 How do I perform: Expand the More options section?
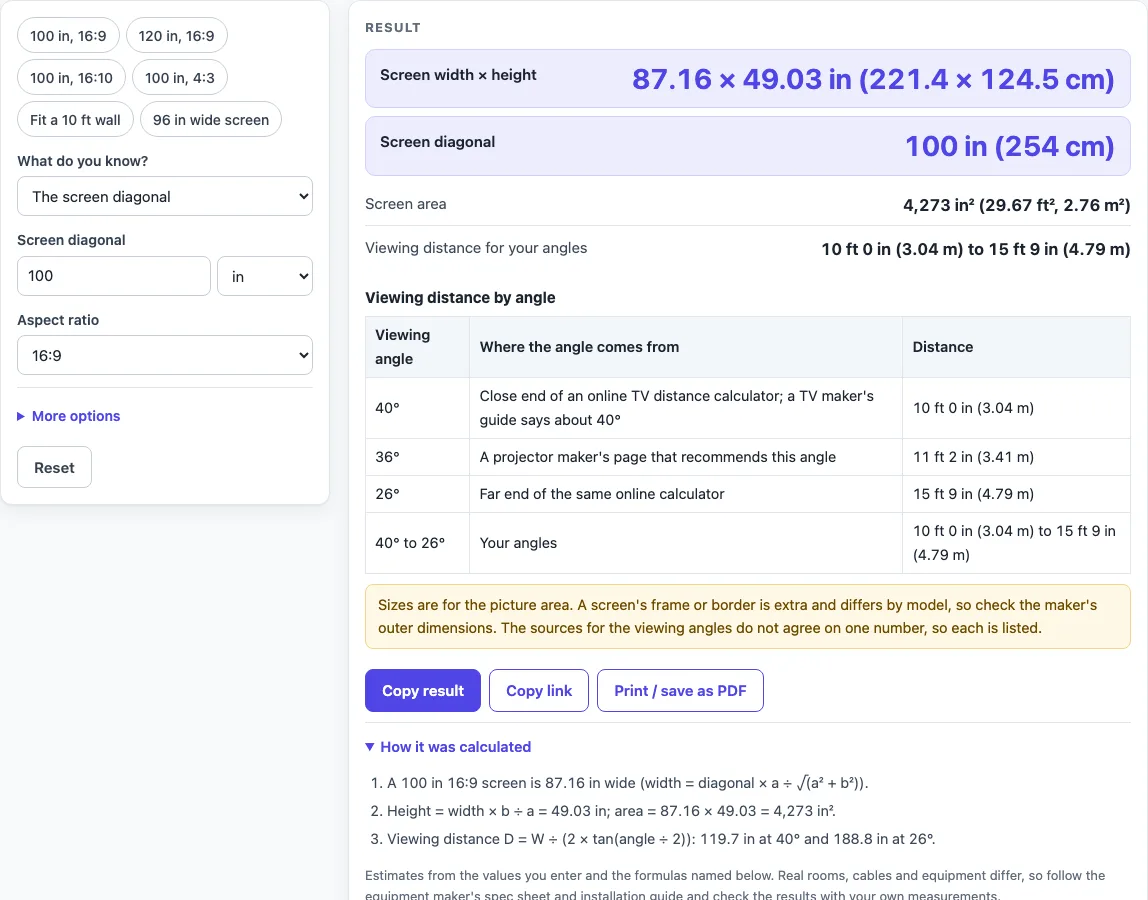[69, 416]
